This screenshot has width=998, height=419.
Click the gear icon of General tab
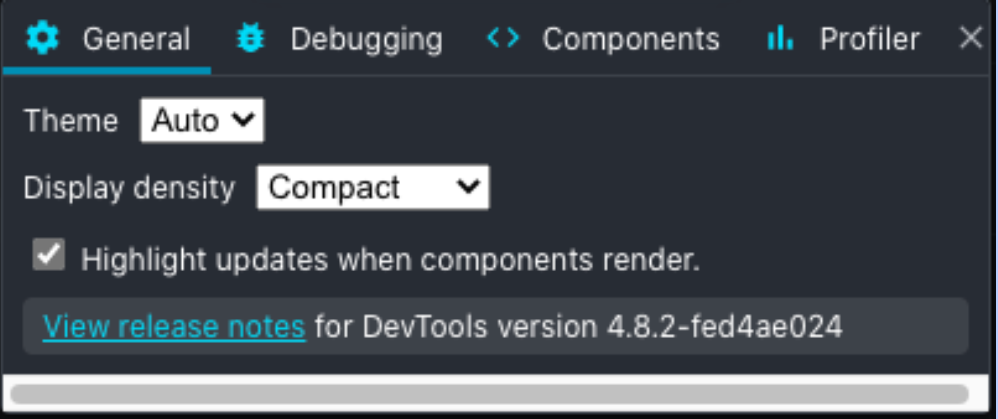coord(42,39)
